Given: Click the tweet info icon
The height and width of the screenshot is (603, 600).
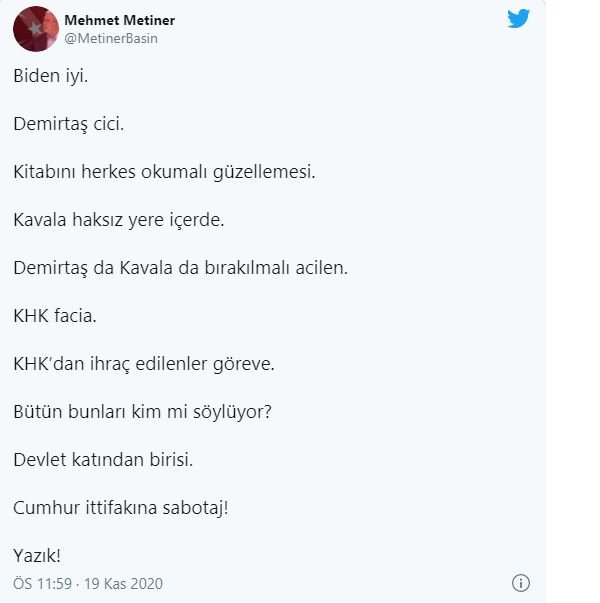Looking at the screenshot, I should [521, 583].
